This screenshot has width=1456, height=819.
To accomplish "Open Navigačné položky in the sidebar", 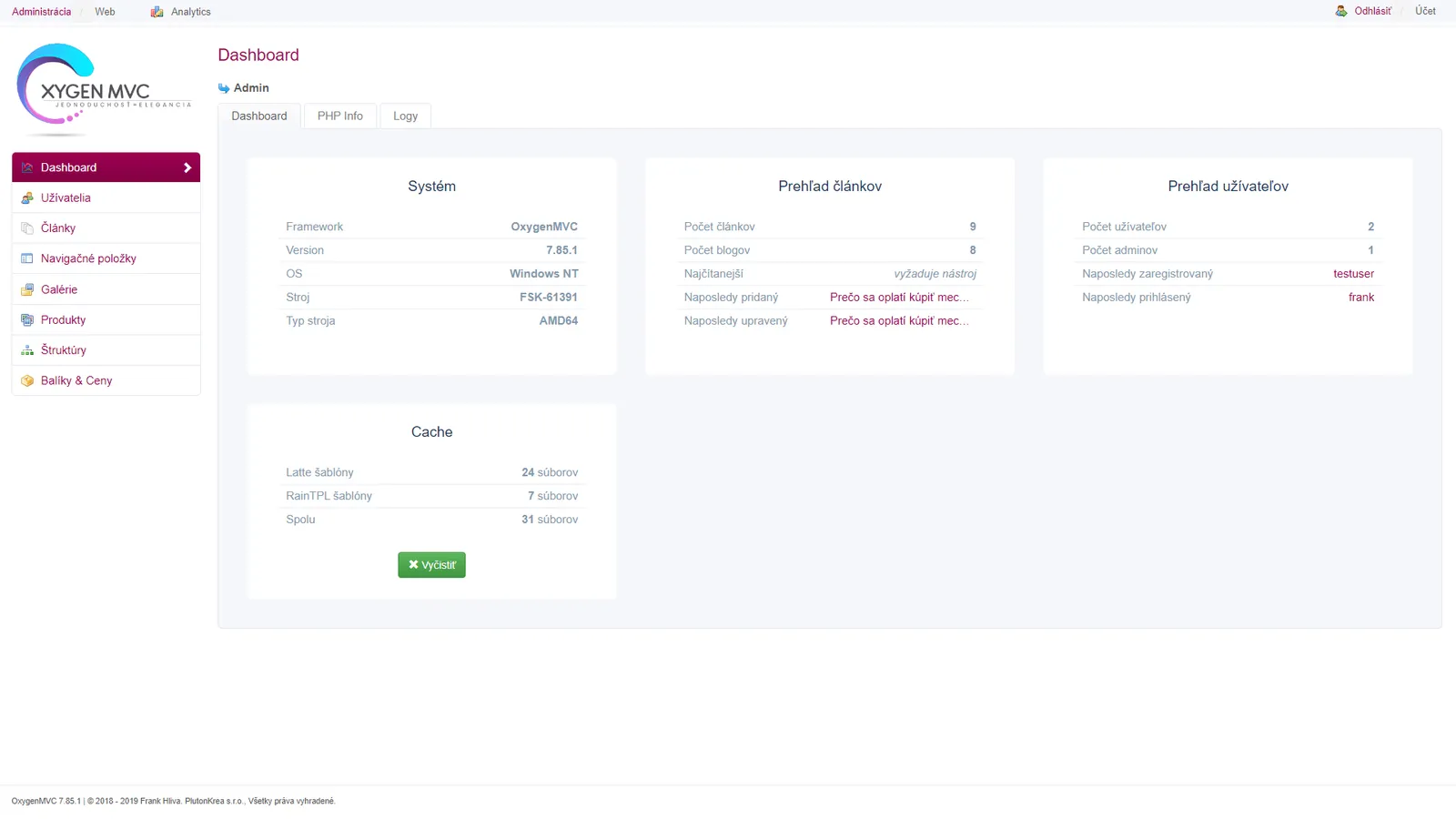I will pos(106,258).
